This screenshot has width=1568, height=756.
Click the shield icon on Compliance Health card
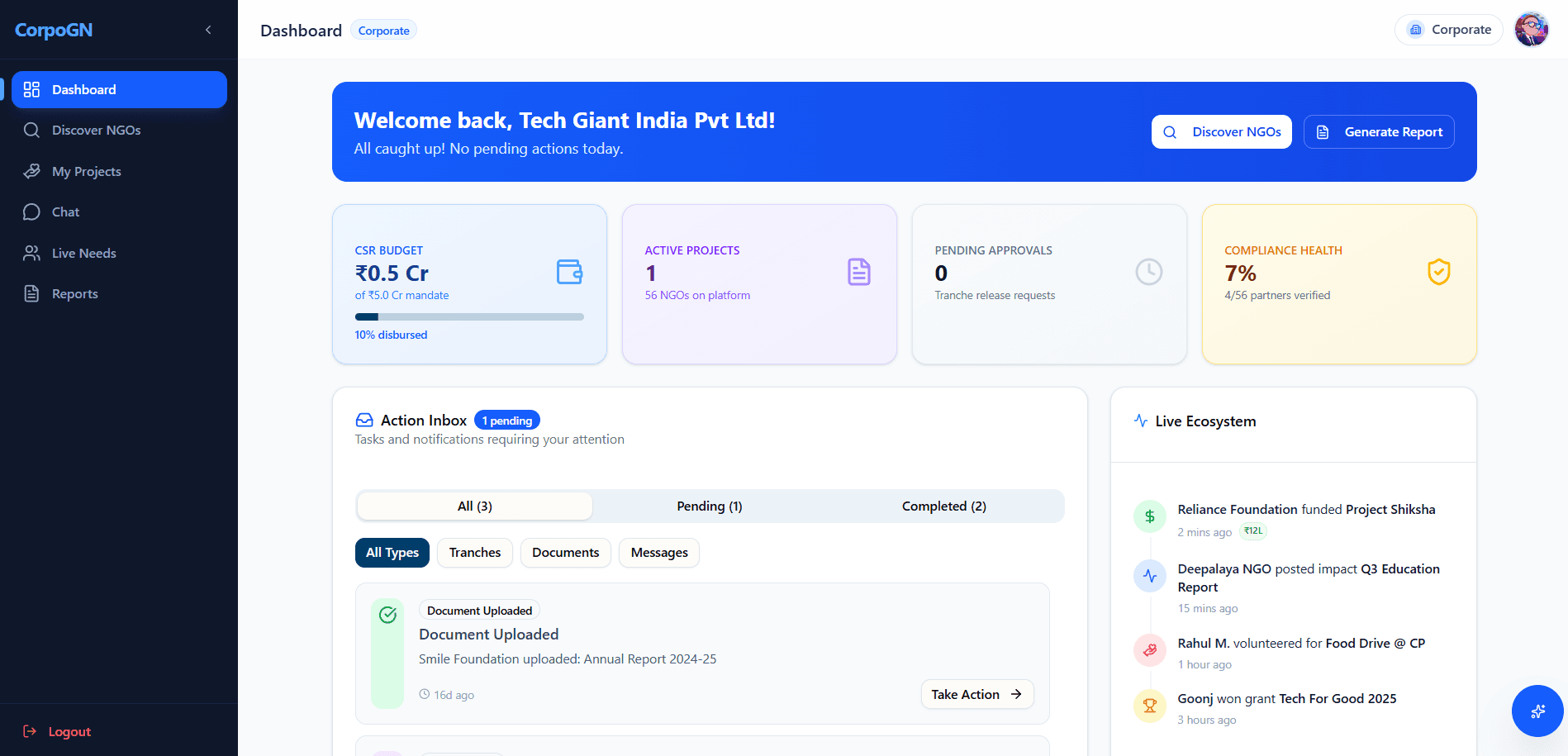point(1439,271)
